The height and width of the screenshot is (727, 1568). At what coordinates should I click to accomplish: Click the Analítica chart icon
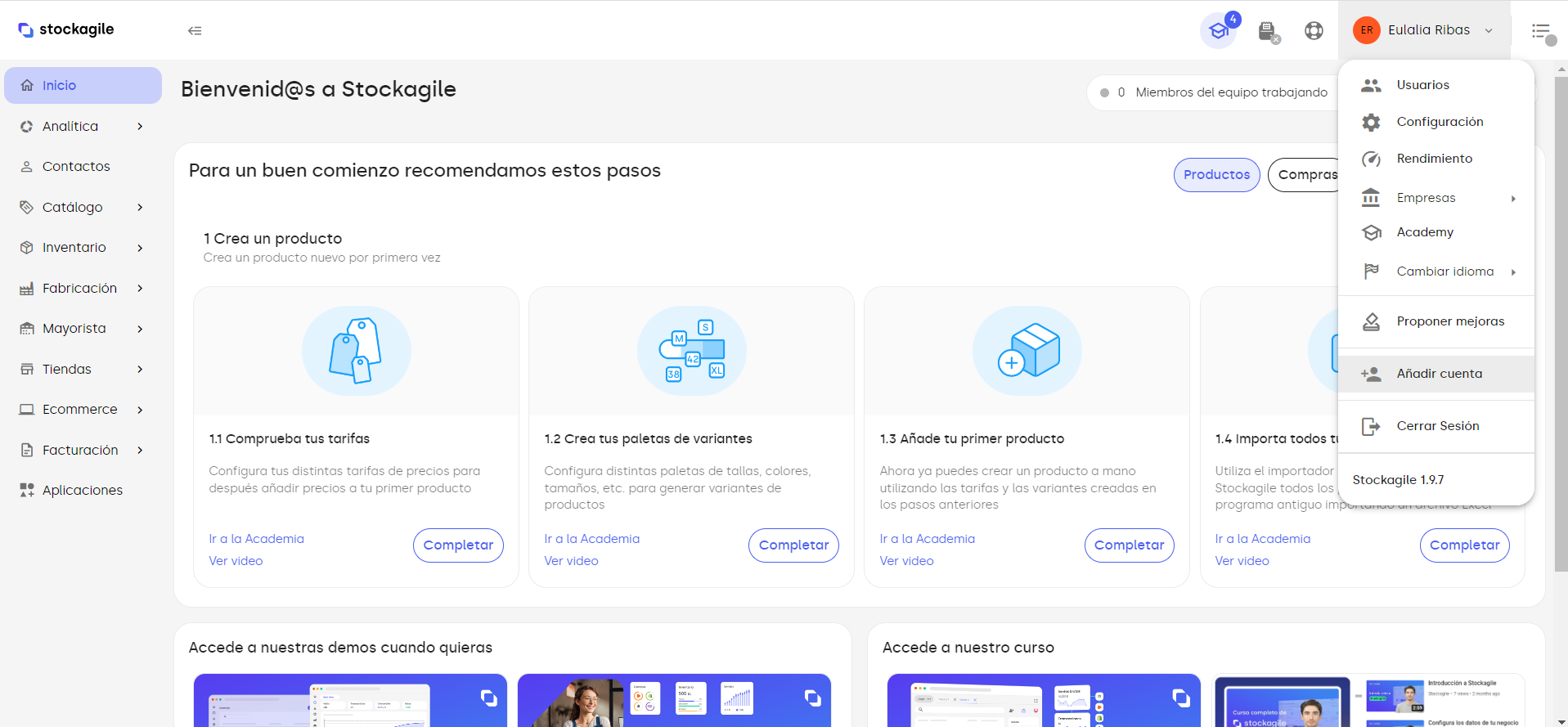pos(27,126)
